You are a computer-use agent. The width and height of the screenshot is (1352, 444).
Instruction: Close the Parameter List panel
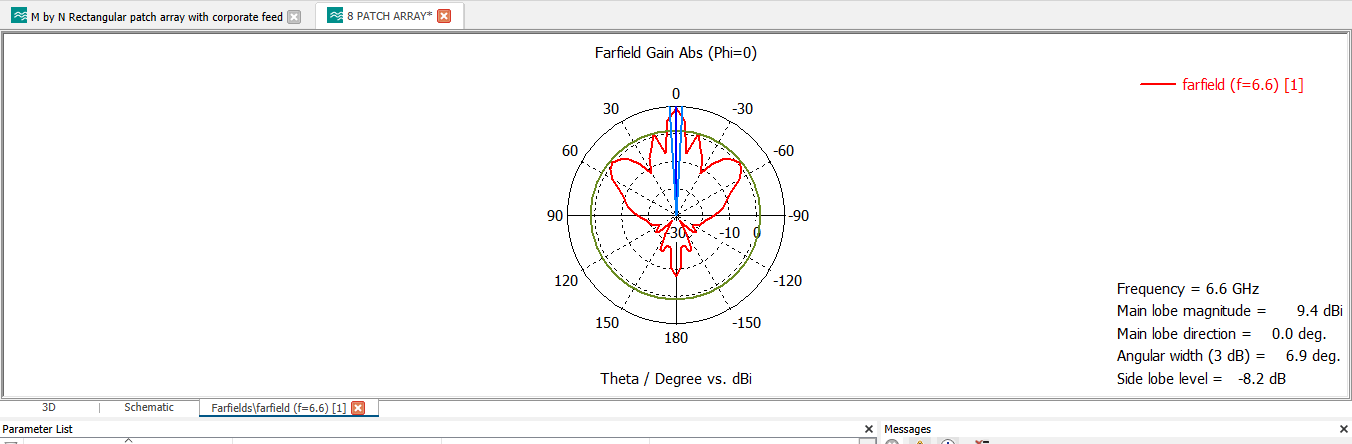coord(868,429)
